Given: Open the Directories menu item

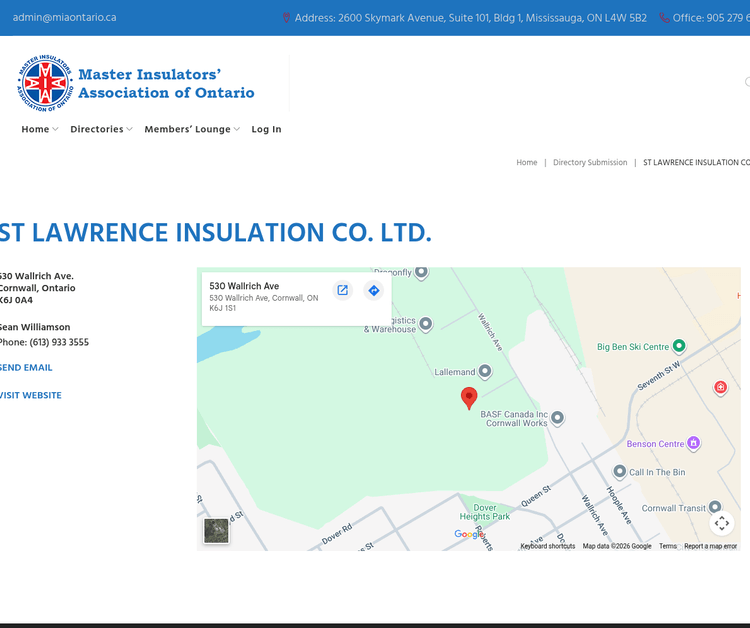Looking at the screenshot, I should click(x=97, y=129).
